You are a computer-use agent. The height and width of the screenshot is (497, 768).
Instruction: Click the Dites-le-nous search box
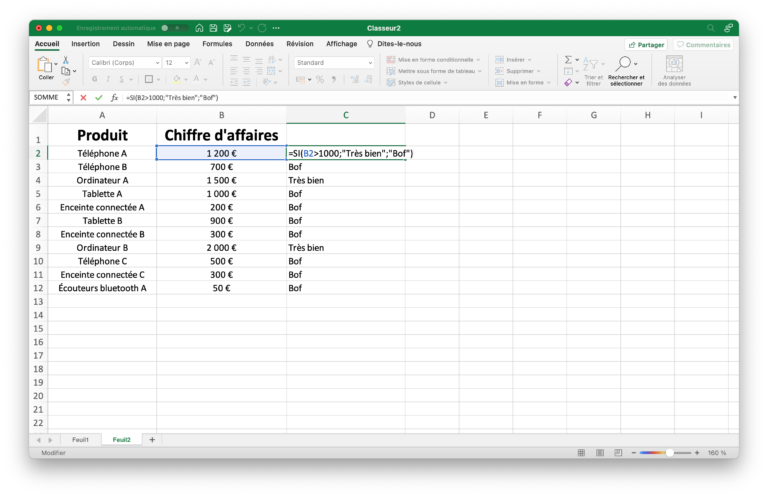coord(394,44)
